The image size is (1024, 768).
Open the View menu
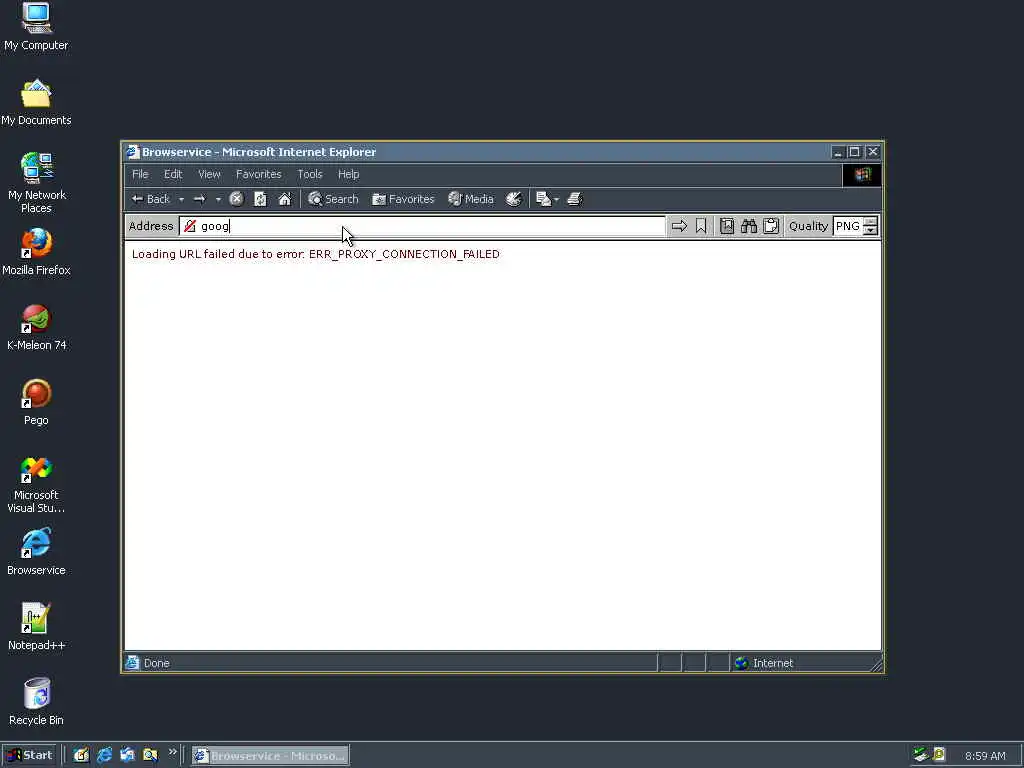pos(209,174)
